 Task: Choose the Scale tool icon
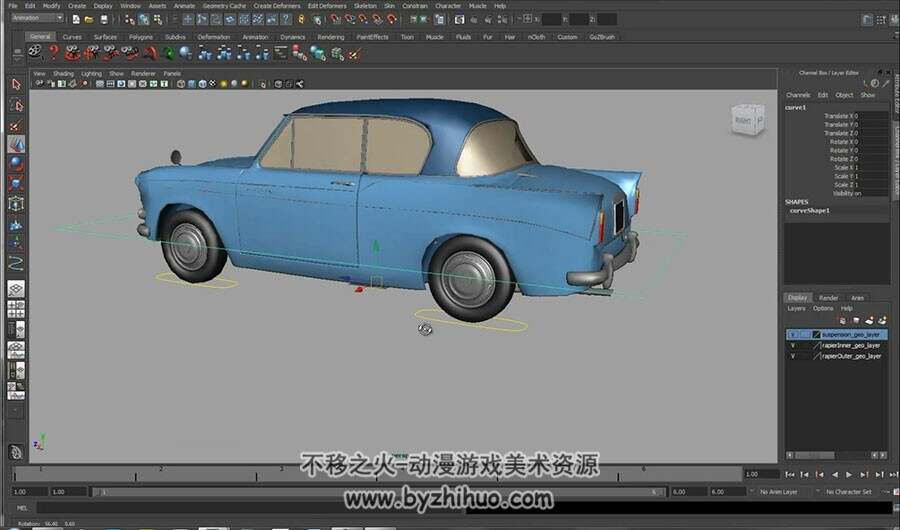click(16, 184)
